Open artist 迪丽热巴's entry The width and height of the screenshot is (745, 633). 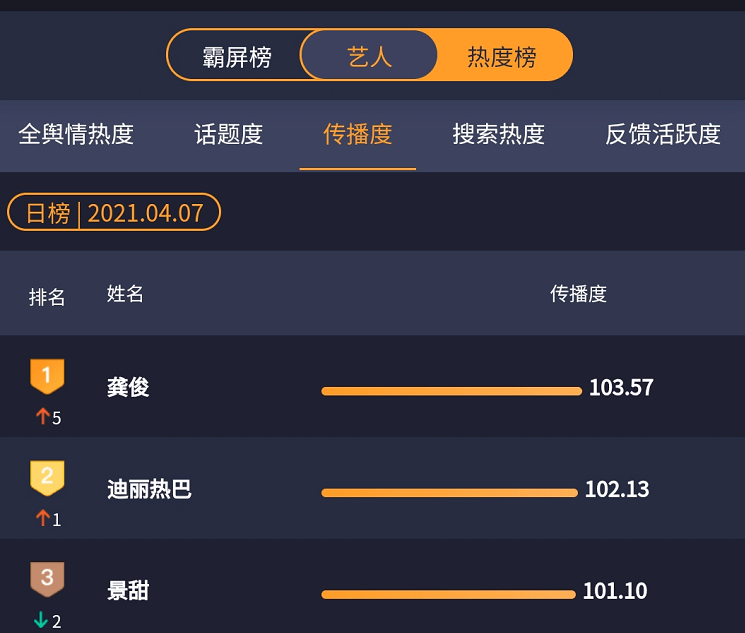(x=372, y=488)
